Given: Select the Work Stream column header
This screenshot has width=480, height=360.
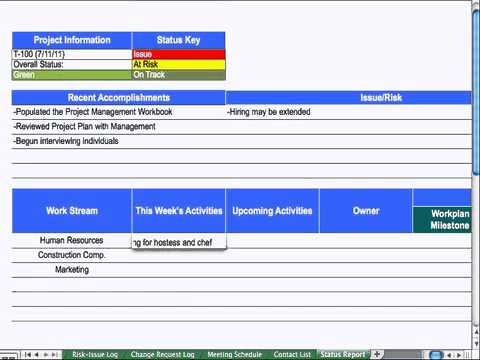Looking at the screenshot, I should (72, 211).
